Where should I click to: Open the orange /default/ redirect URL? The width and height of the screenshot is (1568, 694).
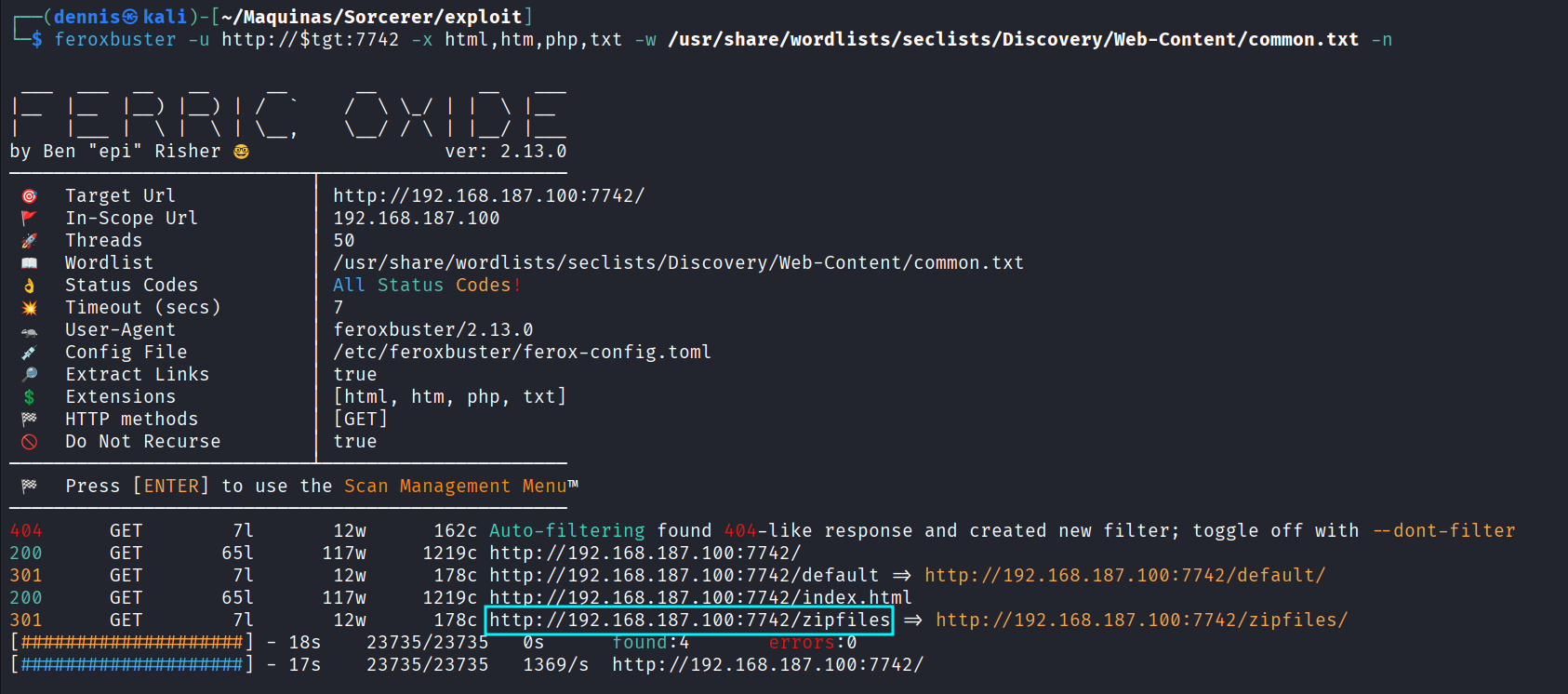(x=1124, y=576)
